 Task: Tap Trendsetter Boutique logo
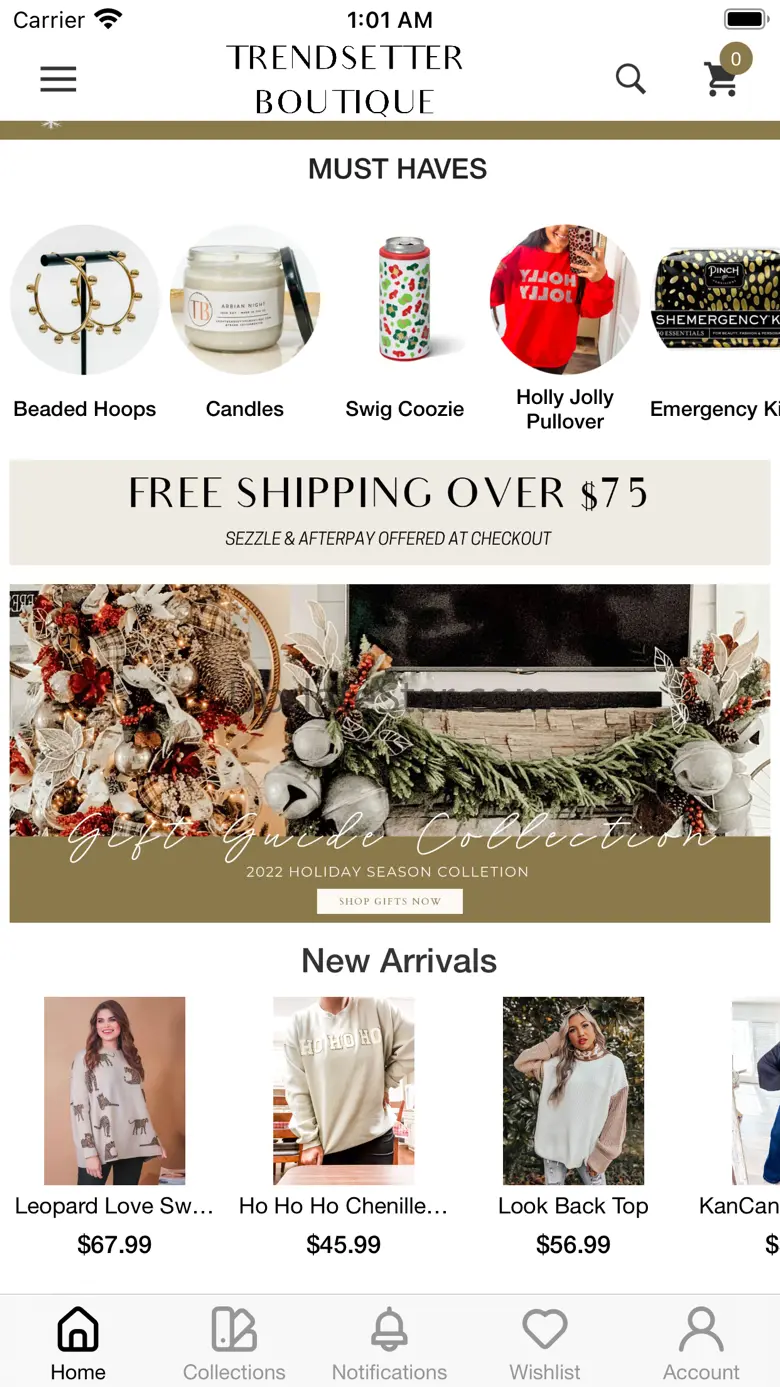click(x=344, y=79)
